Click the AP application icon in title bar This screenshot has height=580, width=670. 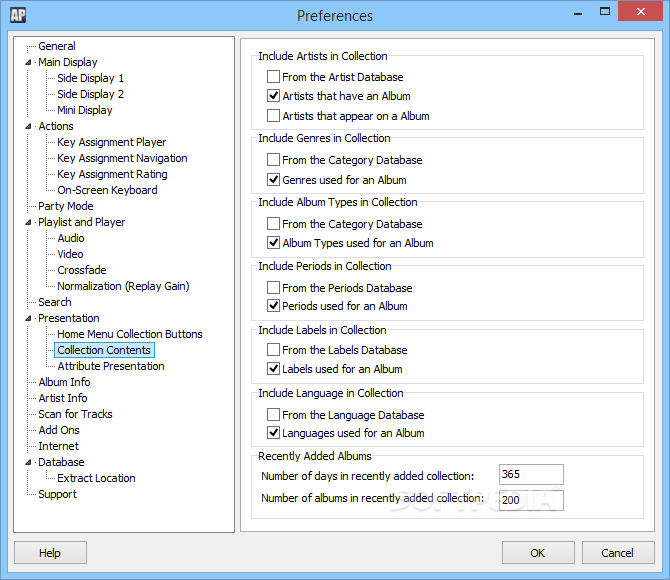(18, 15)
